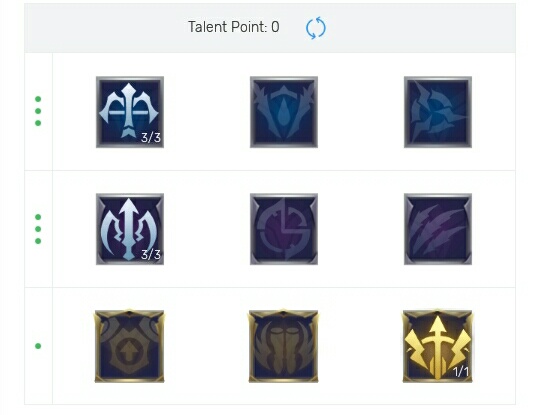This screenshot has height=415, width=535.
Task: Select the dimmed swirling blades talent
Action: [x=438, y=112]
